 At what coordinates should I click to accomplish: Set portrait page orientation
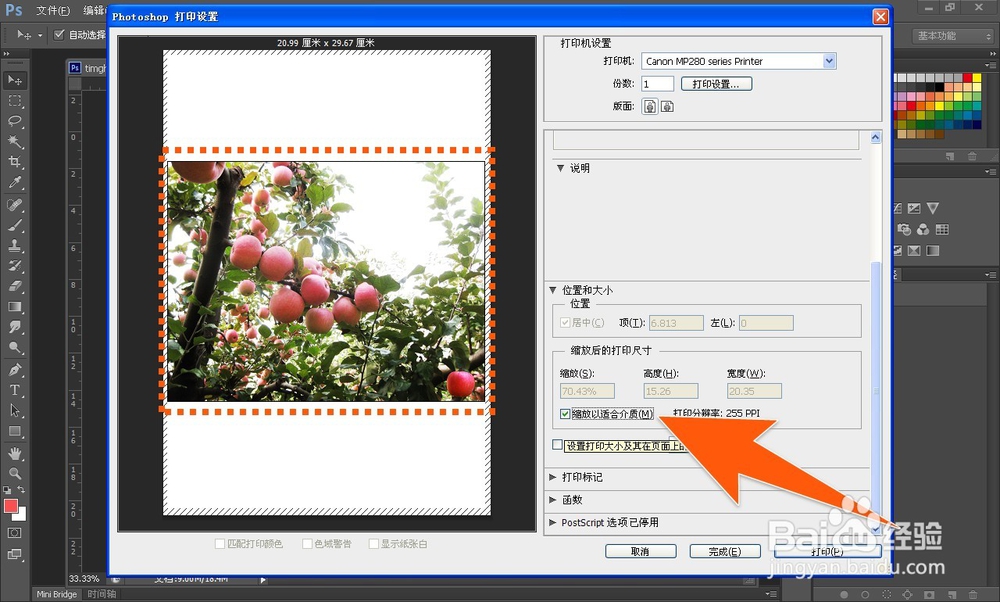click(650, 106)
